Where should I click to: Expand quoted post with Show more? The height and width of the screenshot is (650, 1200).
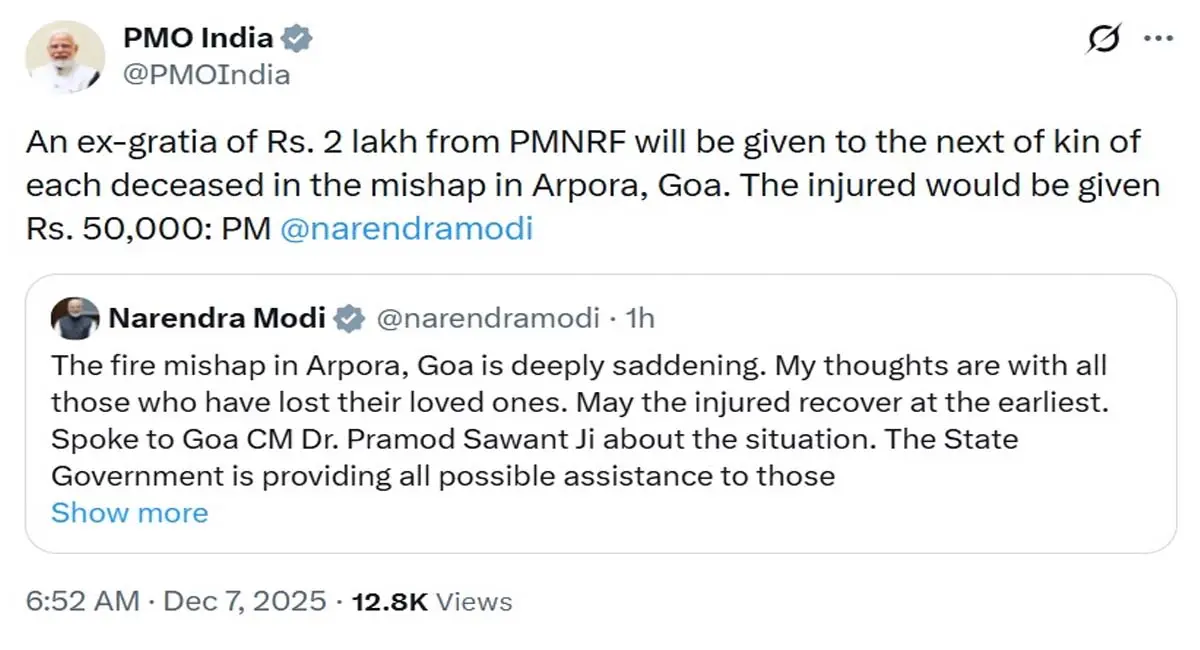[129, 513]
